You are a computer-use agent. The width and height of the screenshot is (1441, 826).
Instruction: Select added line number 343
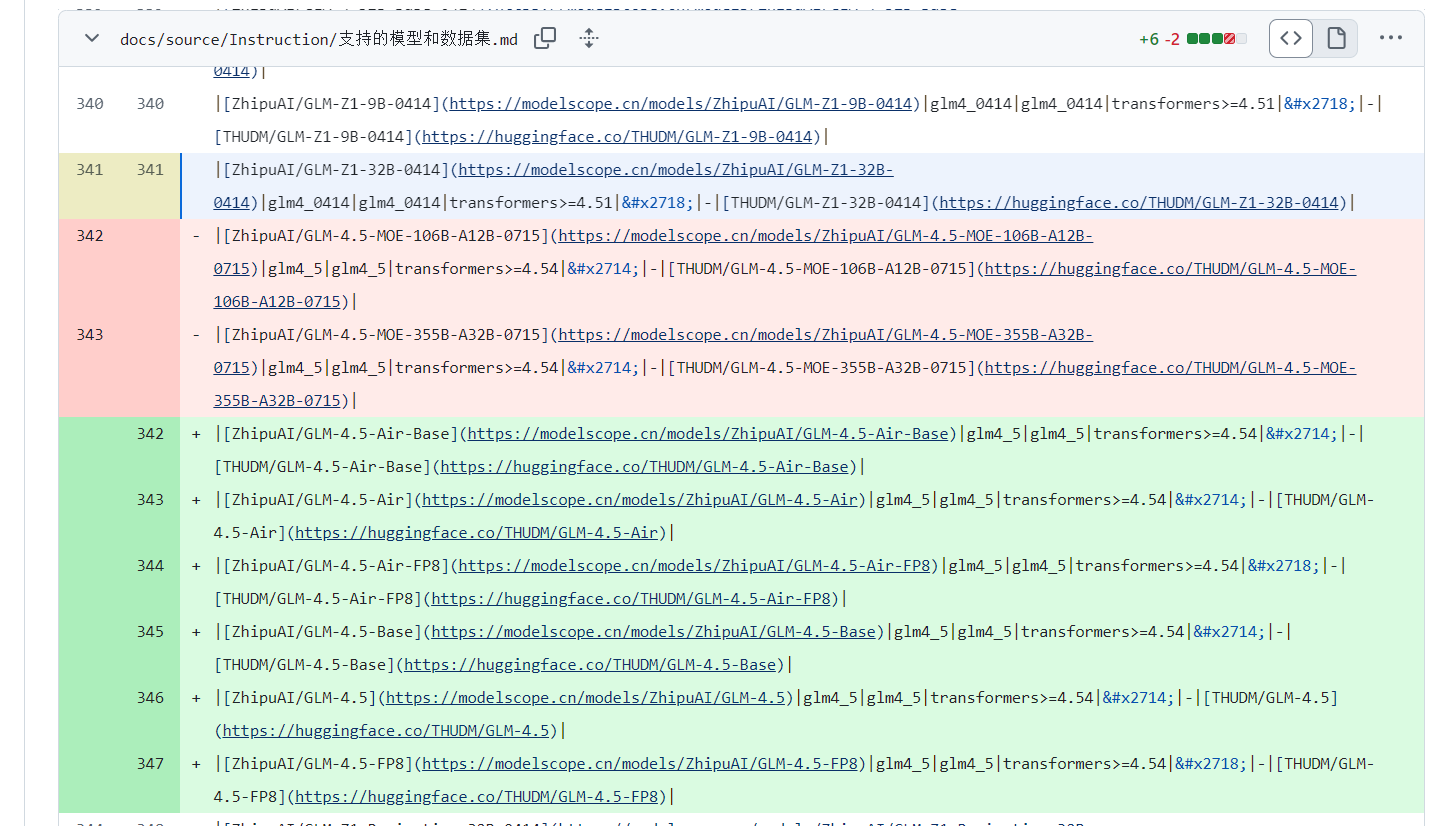[x=150, y=500]
